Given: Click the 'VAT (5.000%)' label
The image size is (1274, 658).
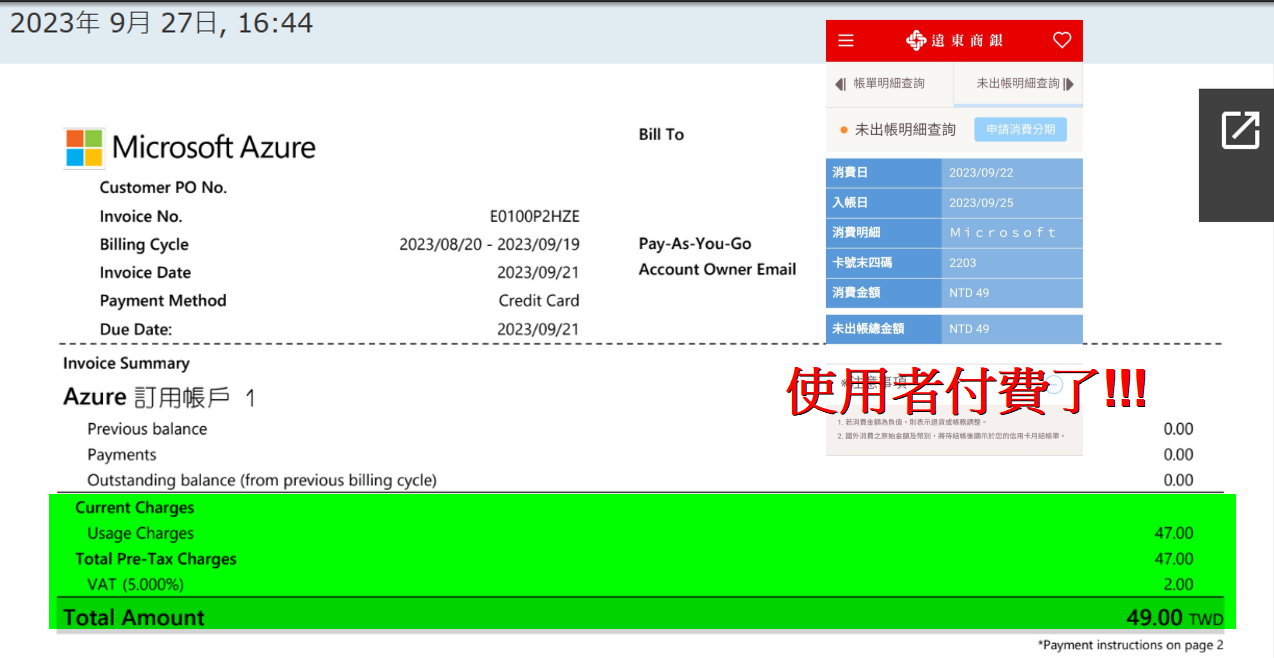Looking at the screenshot, I should [136, 585].
